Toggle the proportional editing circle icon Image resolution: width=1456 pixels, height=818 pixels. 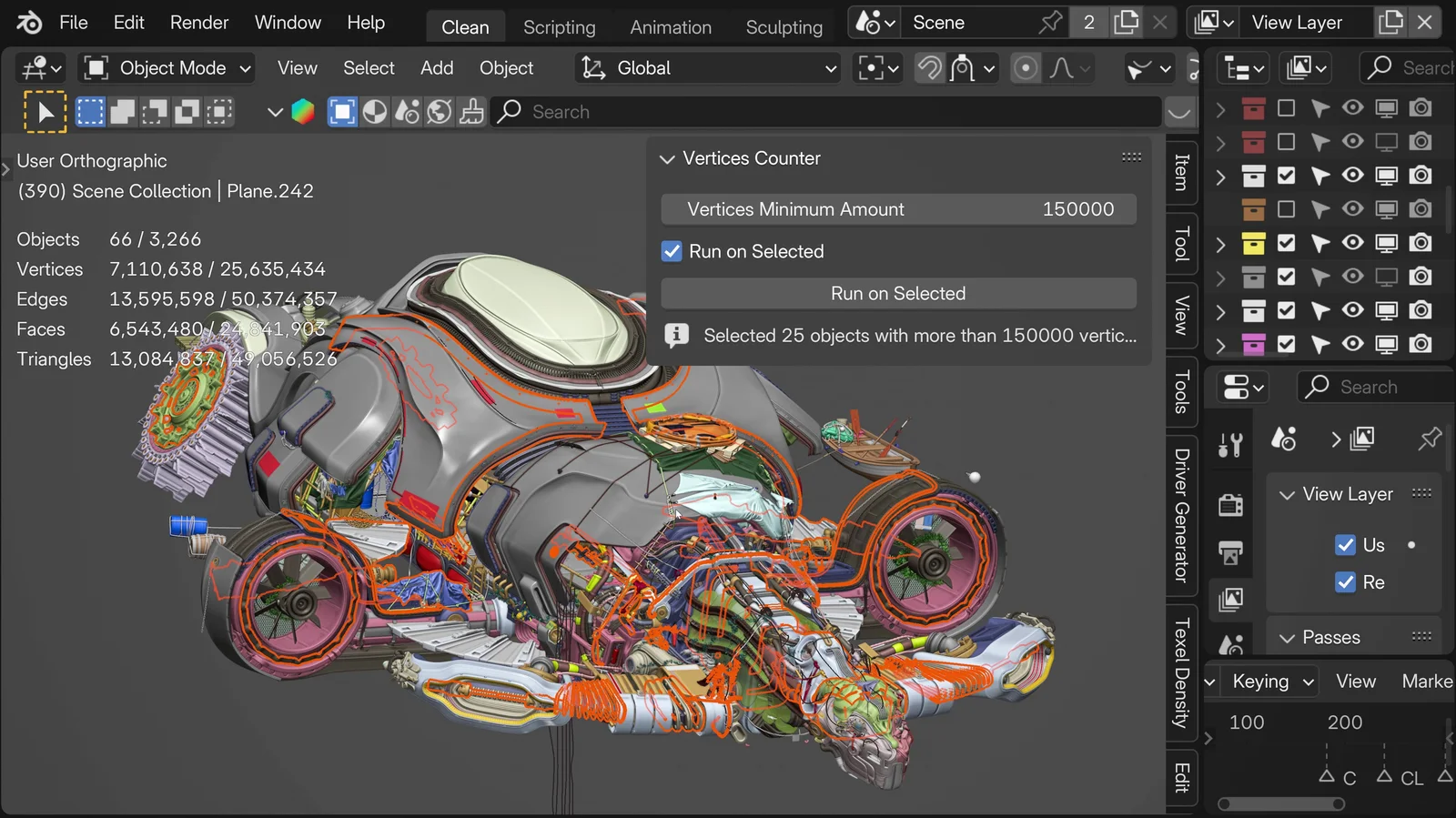point(1026,68)
